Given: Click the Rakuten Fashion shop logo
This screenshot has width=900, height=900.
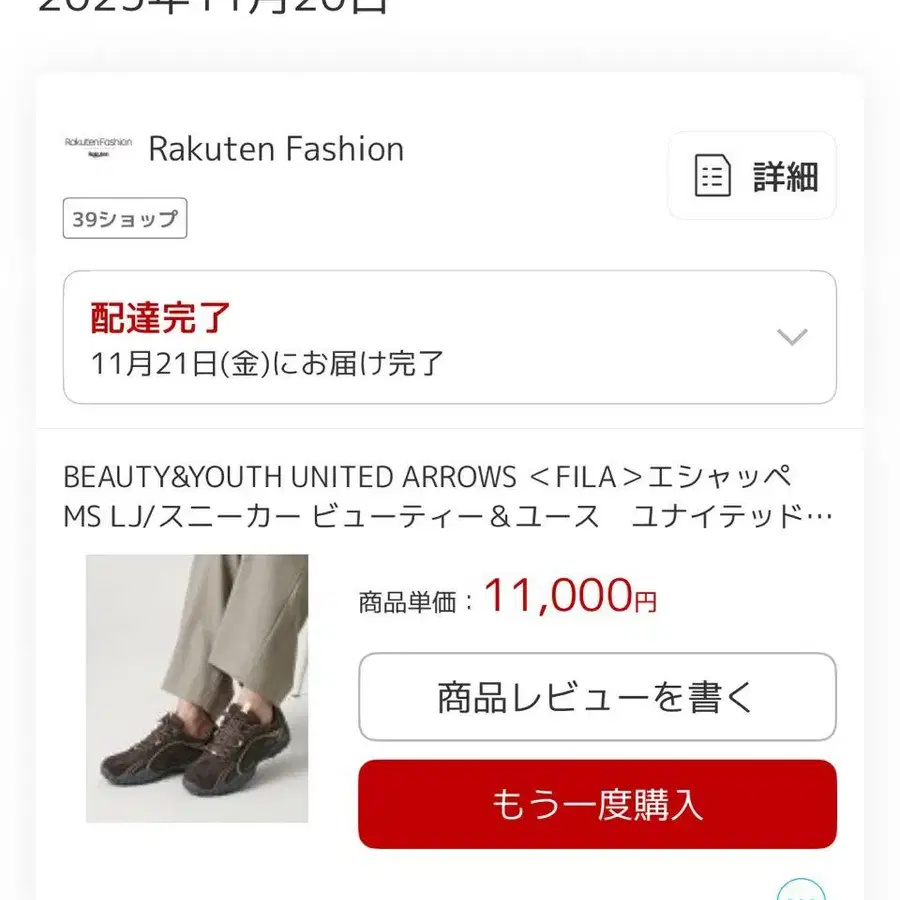Looking at the screenshot, I should (98, 148).
